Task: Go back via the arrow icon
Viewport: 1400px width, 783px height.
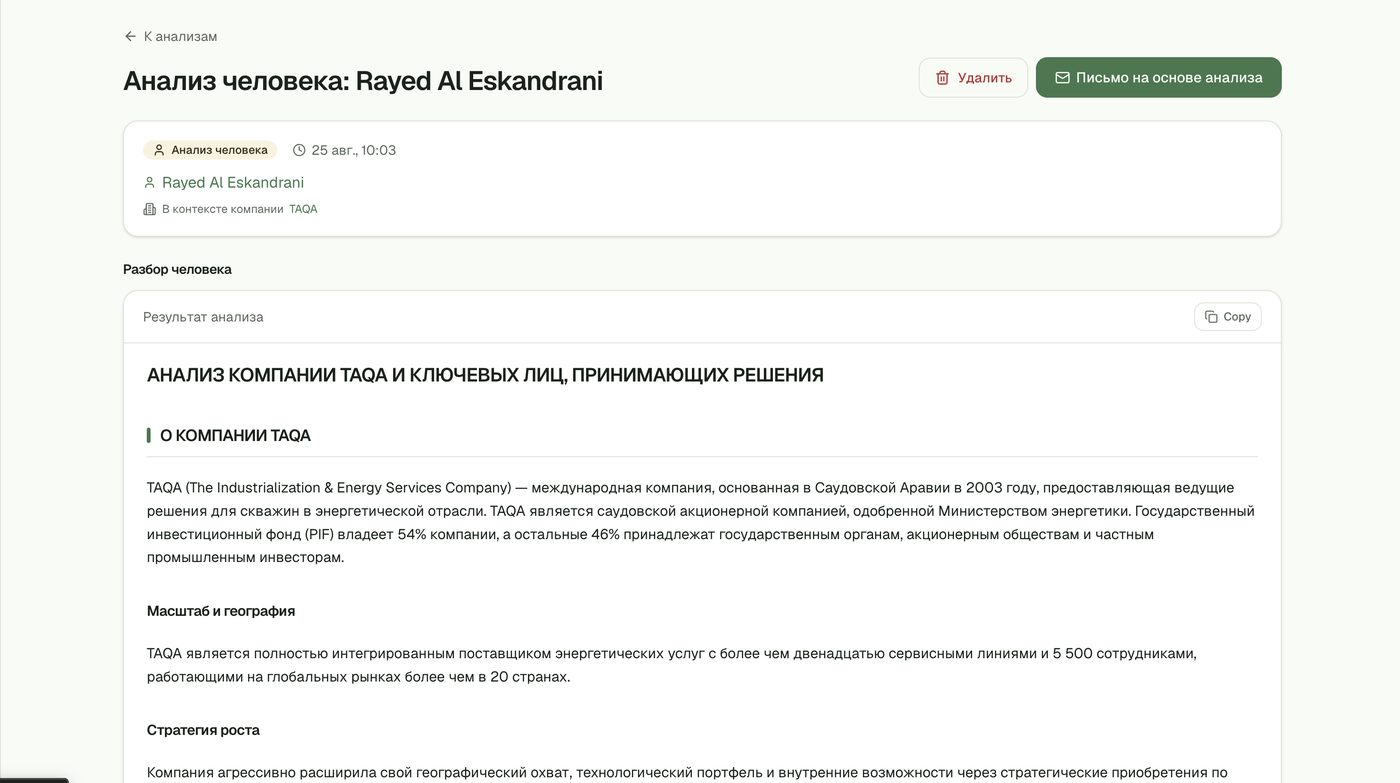Action: (130, 37)
